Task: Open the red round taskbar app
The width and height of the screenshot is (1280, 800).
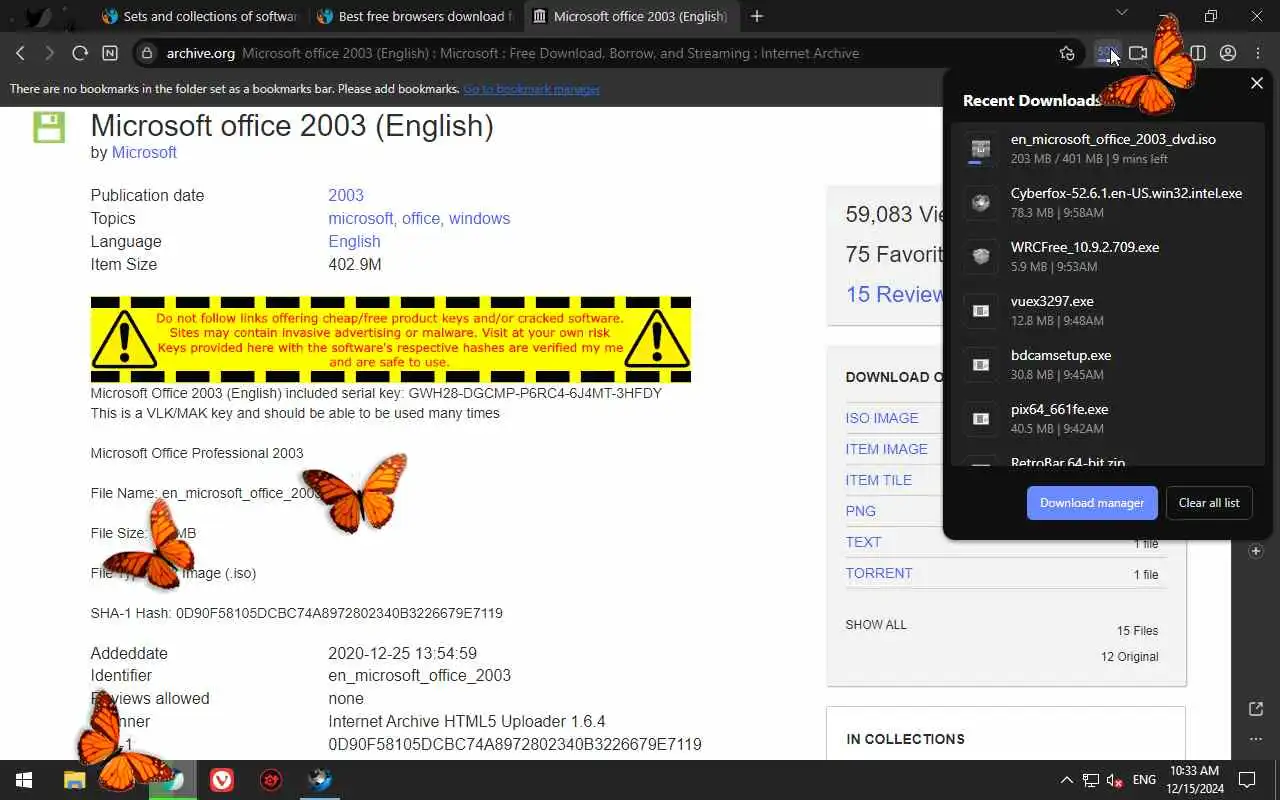Action: coord(271,780)
